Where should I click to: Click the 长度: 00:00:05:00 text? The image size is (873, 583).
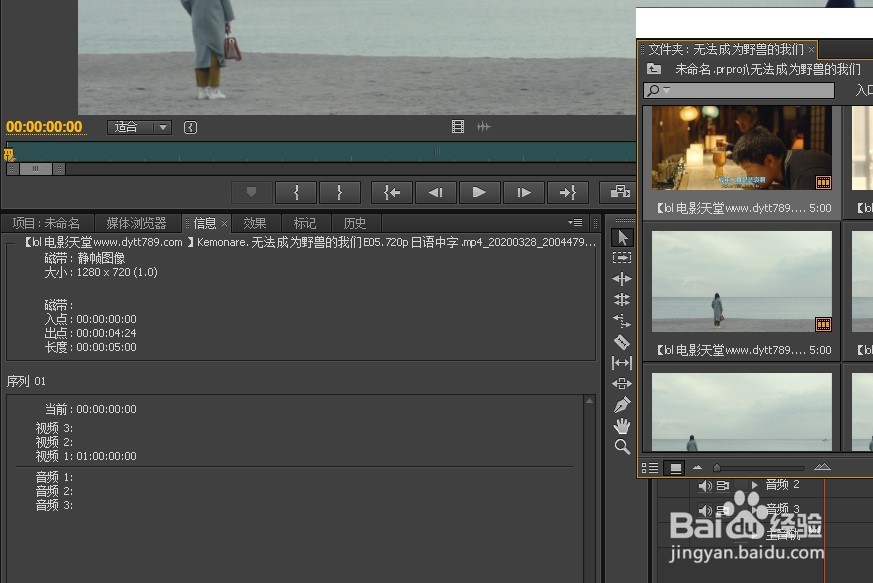(90, 347)
